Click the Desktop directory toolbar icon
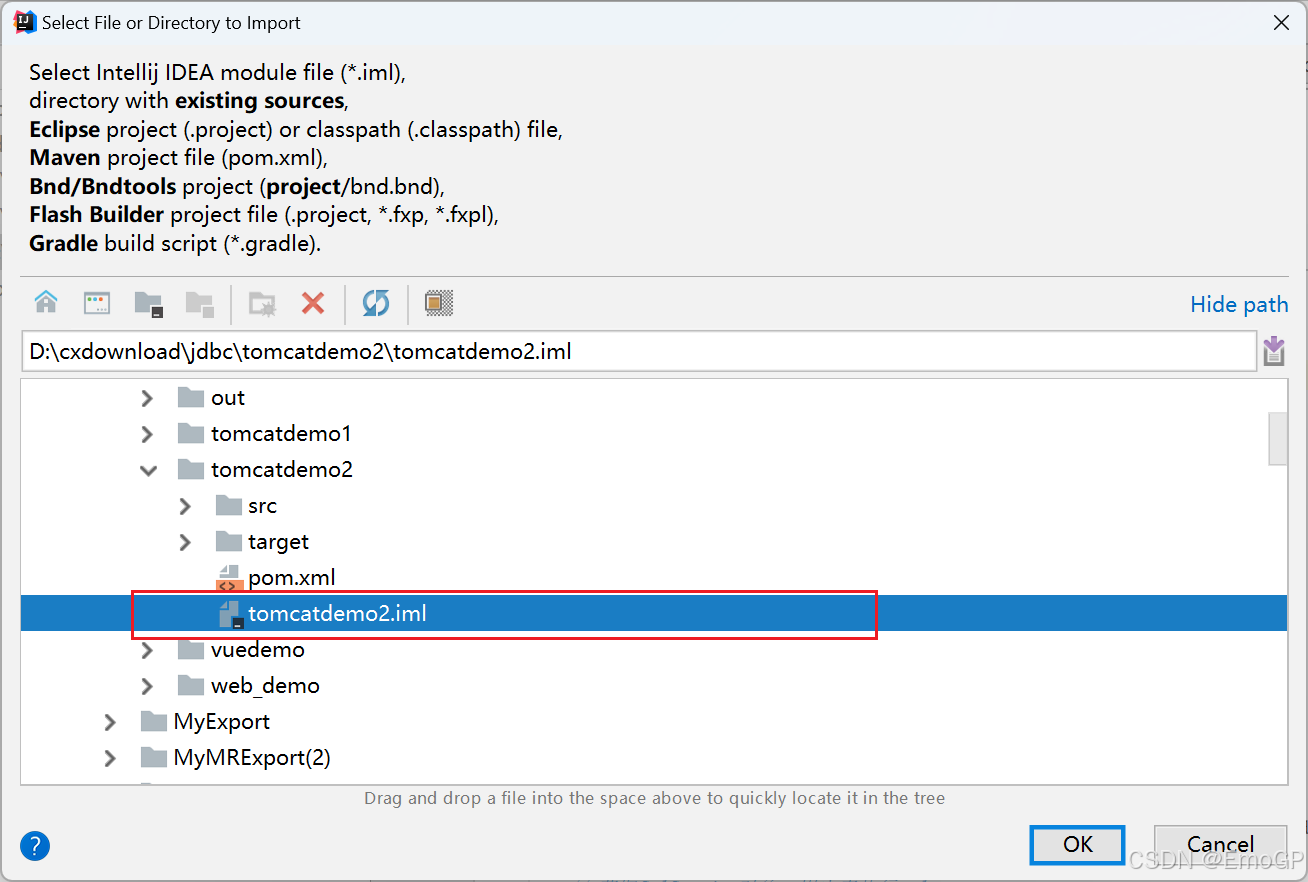The height and width of the screenshot is (882, 1308). pos(97,303)
